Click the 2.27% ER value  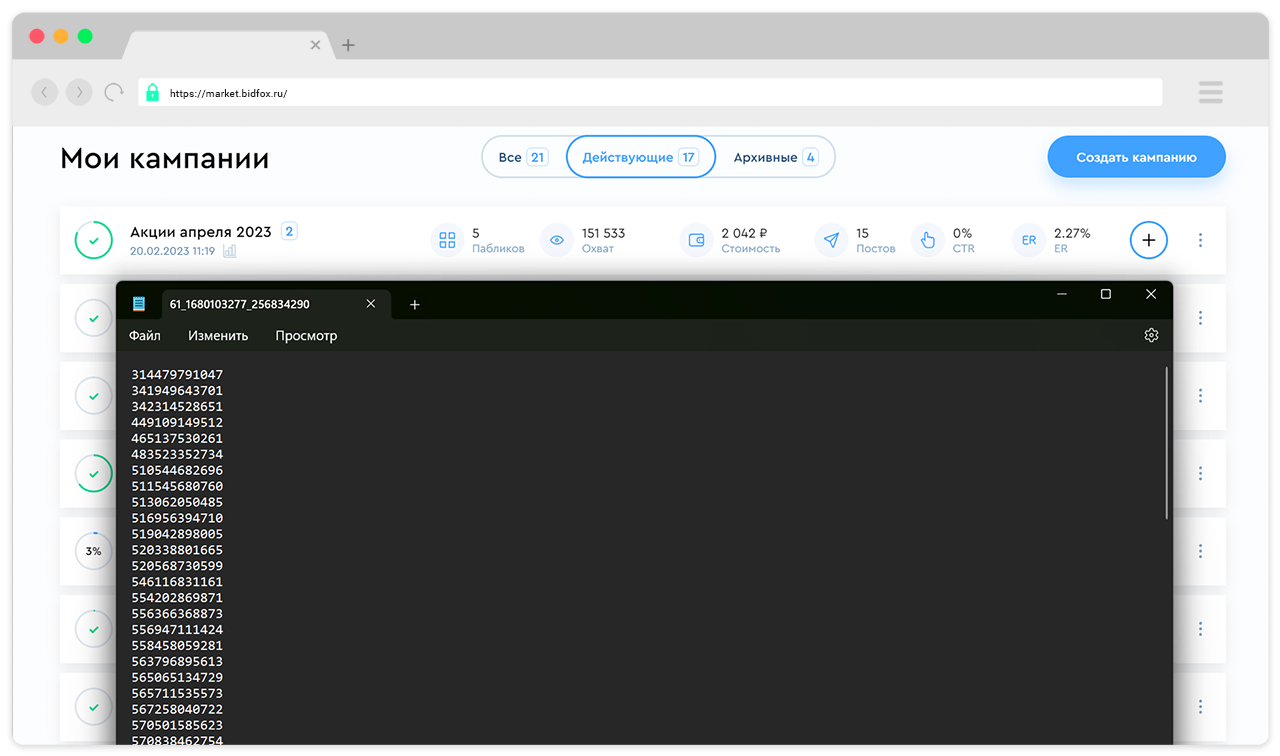[1072, 233]
